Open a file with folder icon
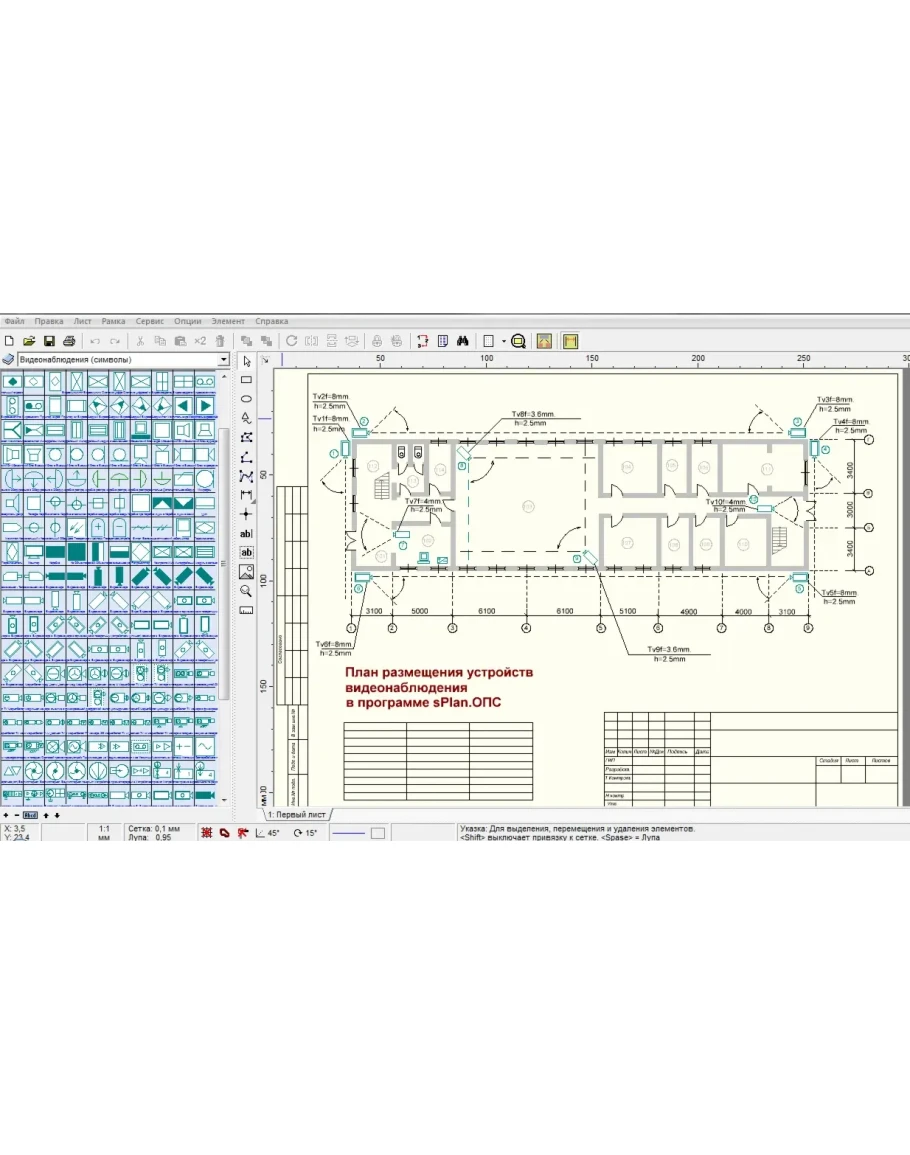The width and height of the screenshot is (910, 1155). click(29, 341)
